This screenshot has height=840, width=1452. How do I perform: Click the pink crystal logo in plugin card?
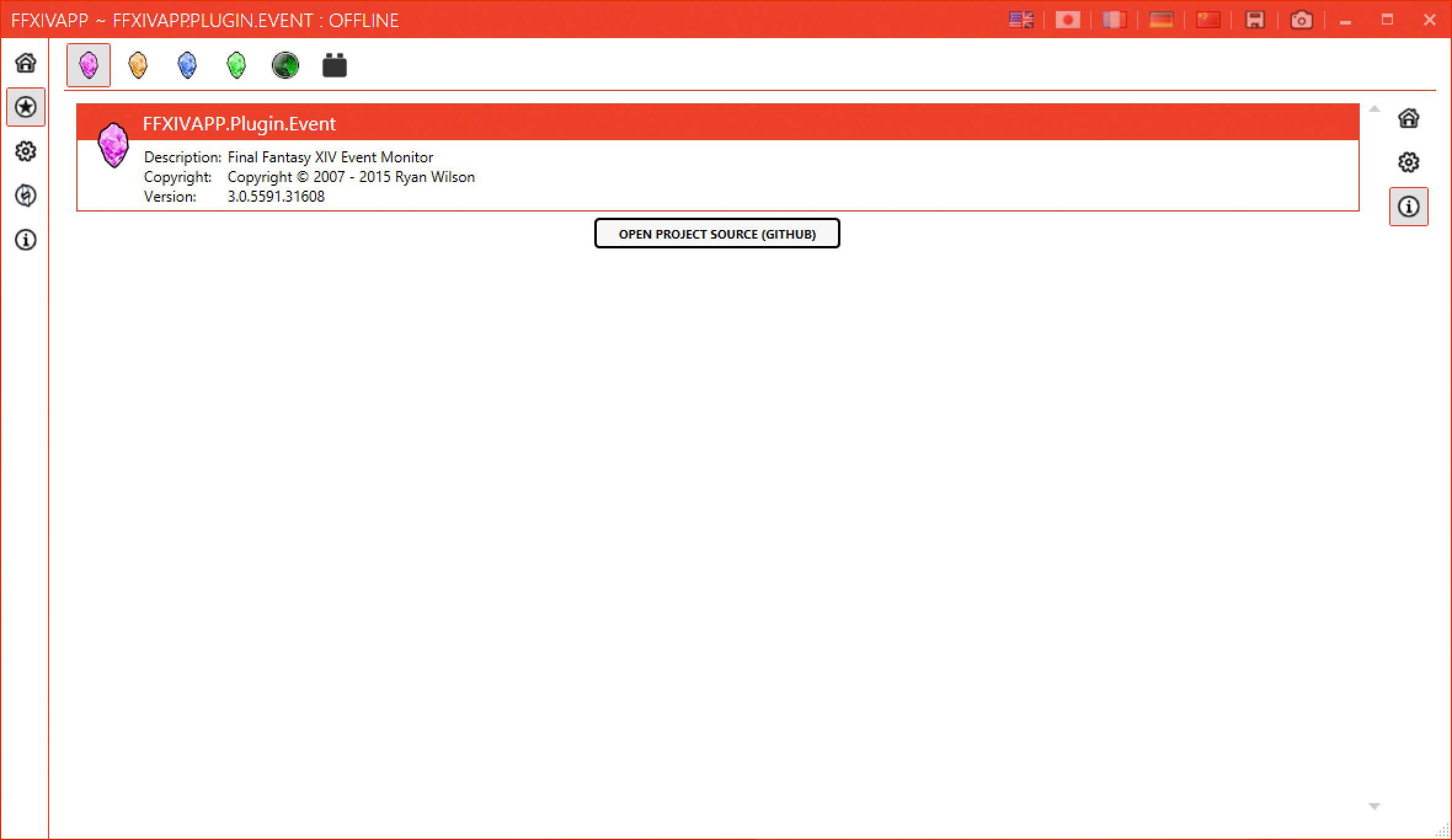click(x=114, y=145)
